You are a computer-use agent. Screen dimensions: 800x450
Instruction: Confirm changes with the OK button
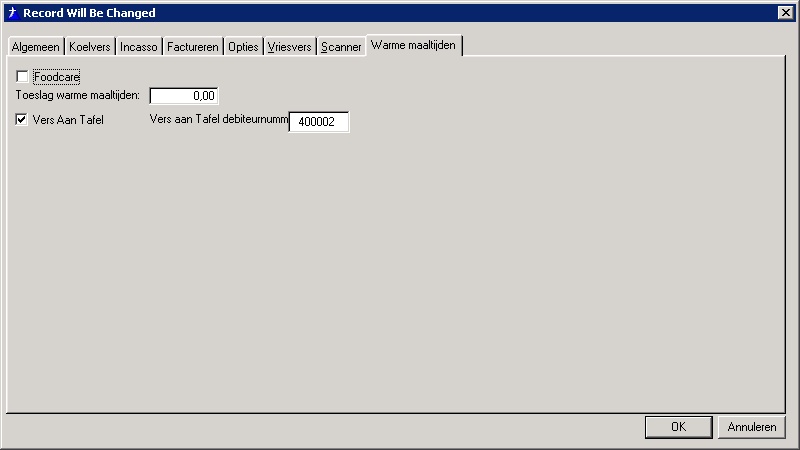(679, 427)
